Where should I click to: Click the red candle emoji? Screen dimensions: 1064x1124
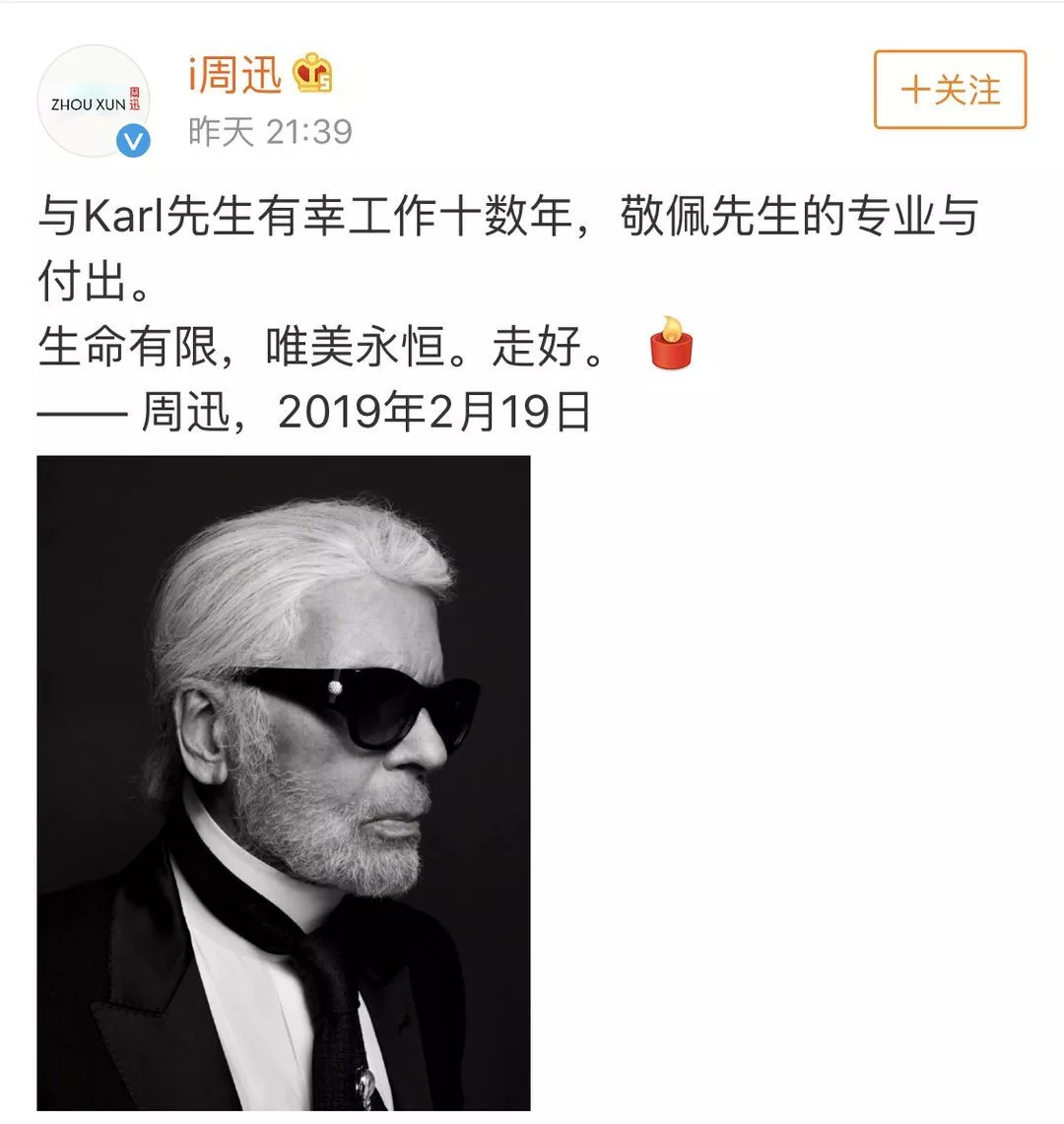671,344
